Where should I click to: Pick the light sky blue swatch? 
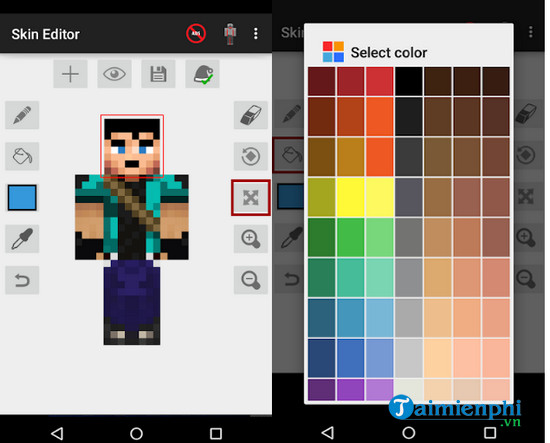point(380,318)
